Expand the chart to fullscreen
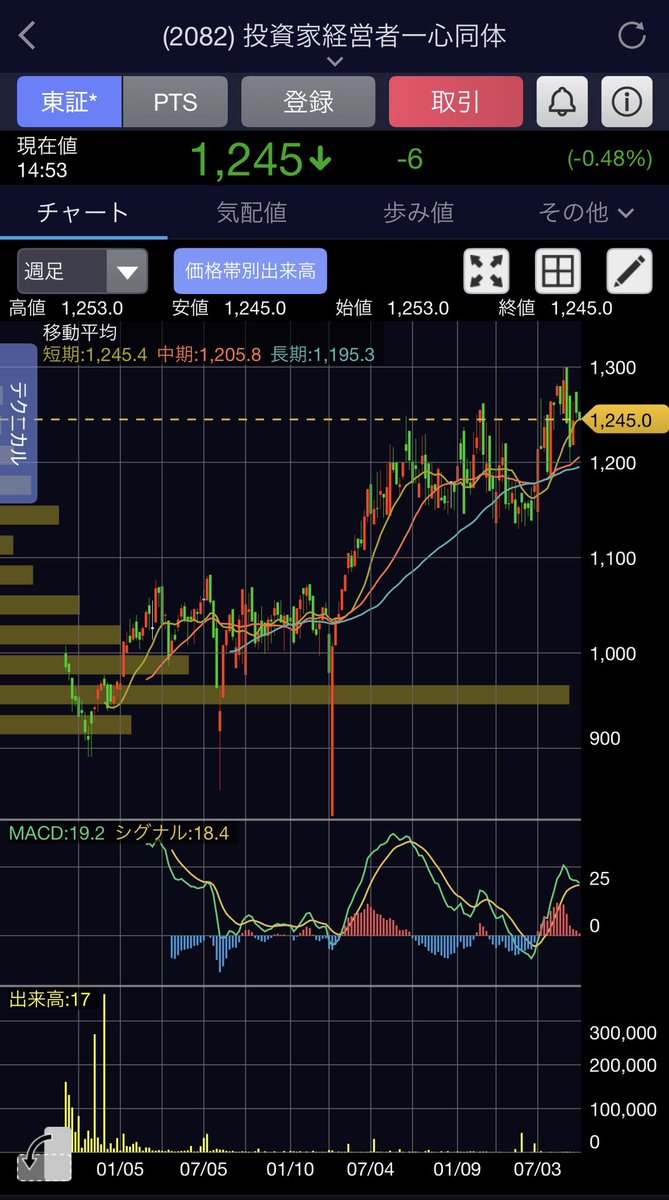The height and width of the screenshot is (1200, 669). tap(488, 271)
